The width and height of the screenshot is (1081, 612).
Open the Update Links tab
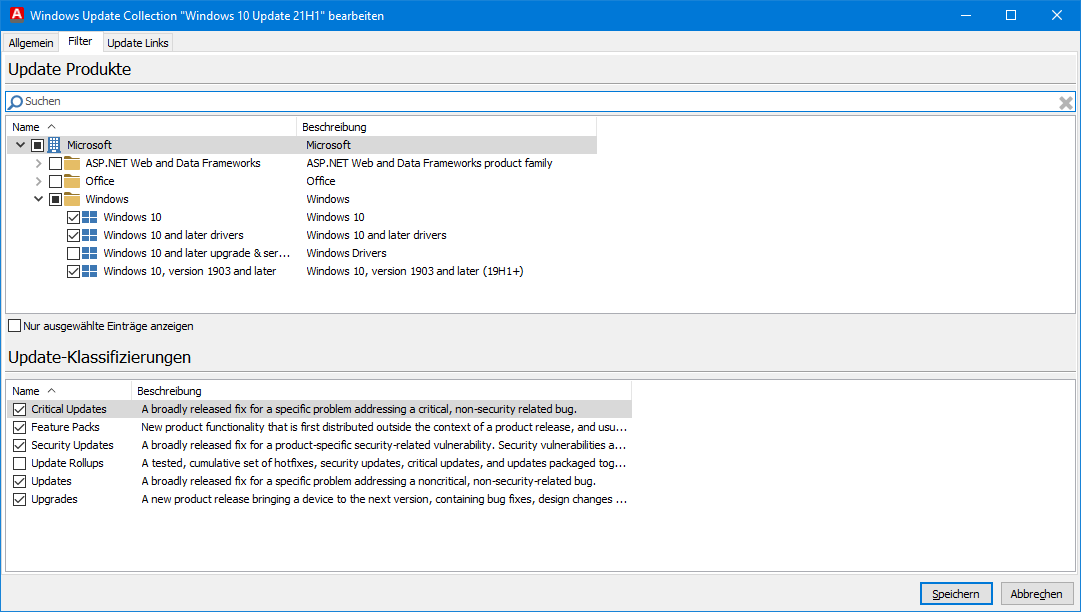pos(138,43)
